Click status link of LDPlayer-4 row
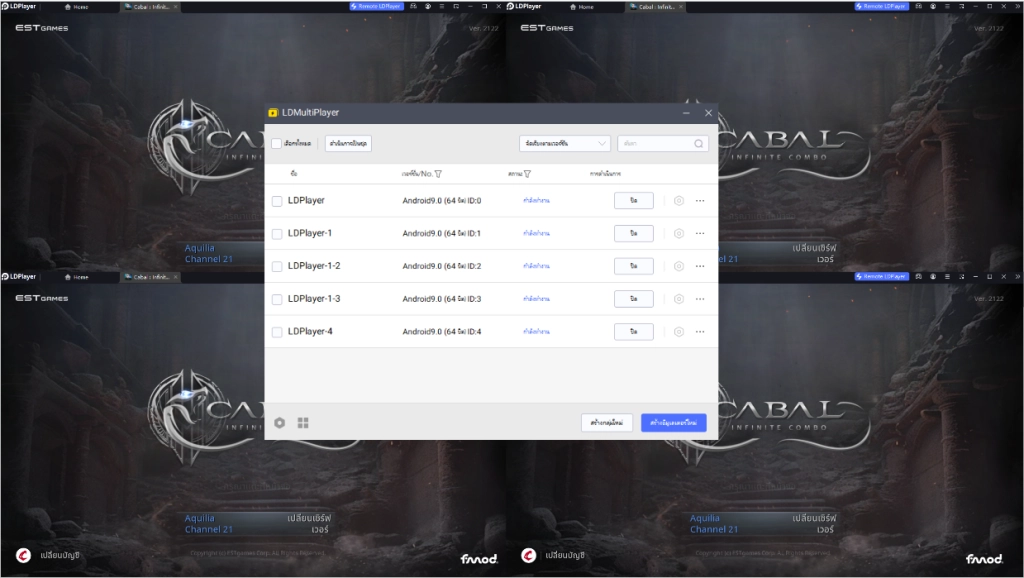The height and width of the screenshot is (578, 1024). tap(536, 332)
